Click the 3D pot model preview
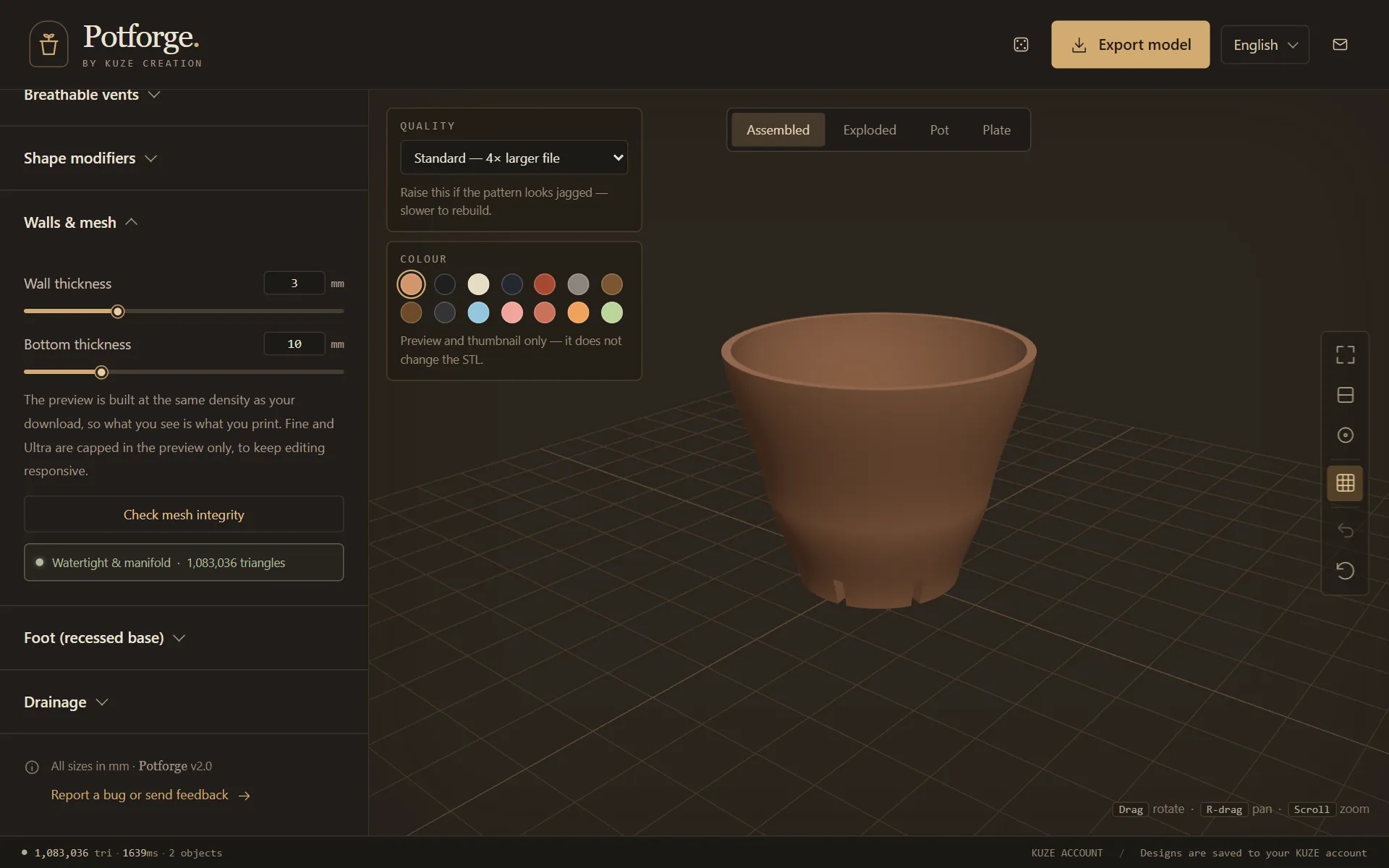 coord(878,459)
